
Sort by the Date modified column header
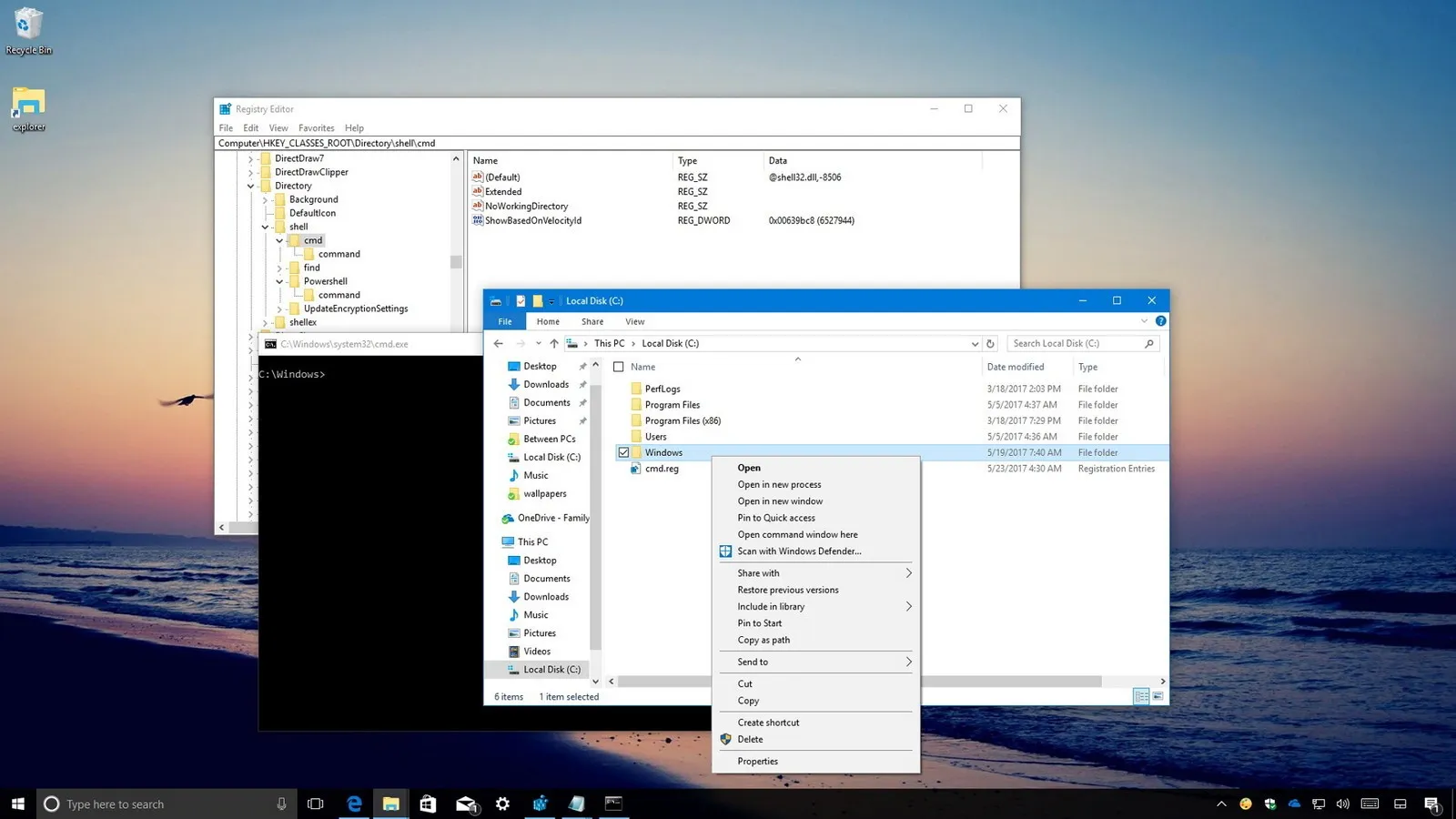point(1015,367)
